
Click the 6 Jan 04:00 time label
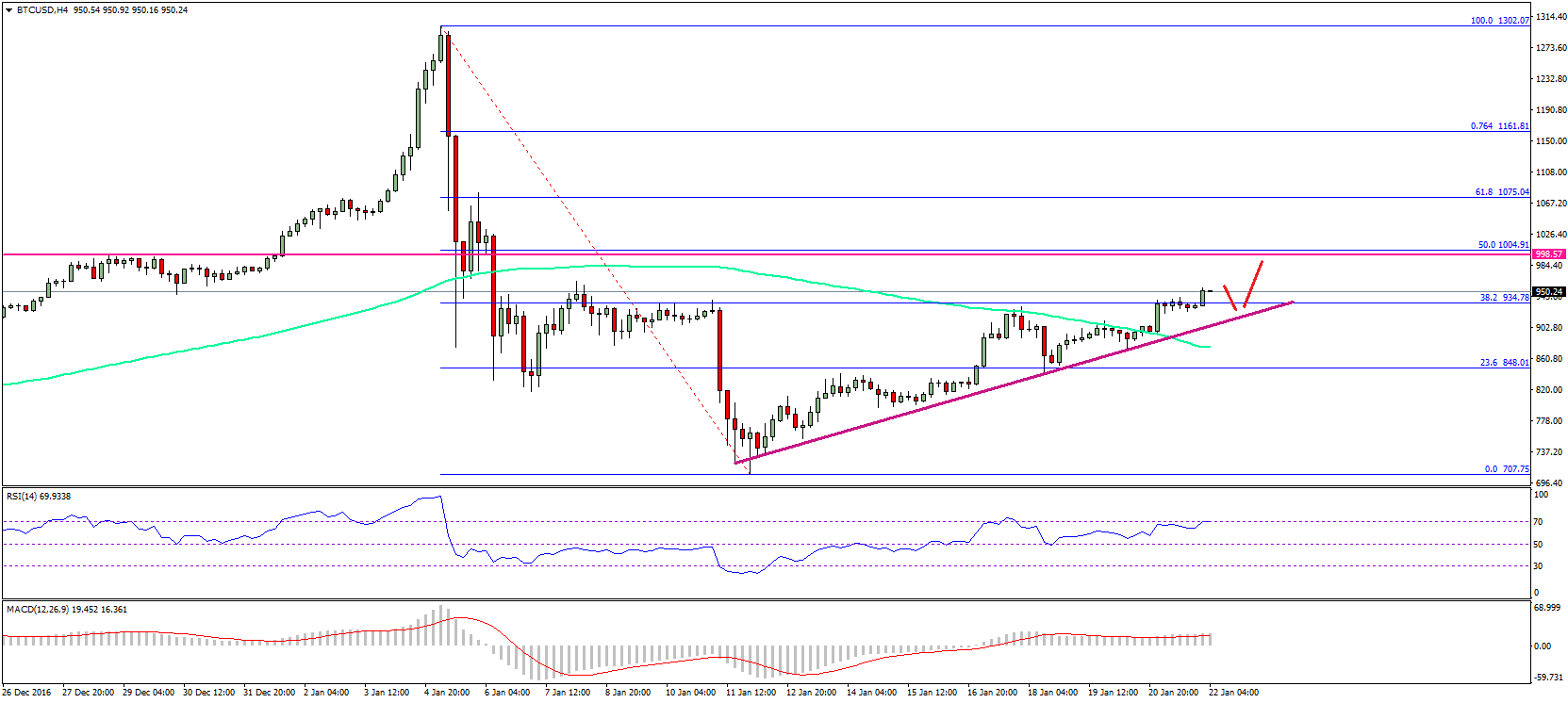(x=508, y=693)
